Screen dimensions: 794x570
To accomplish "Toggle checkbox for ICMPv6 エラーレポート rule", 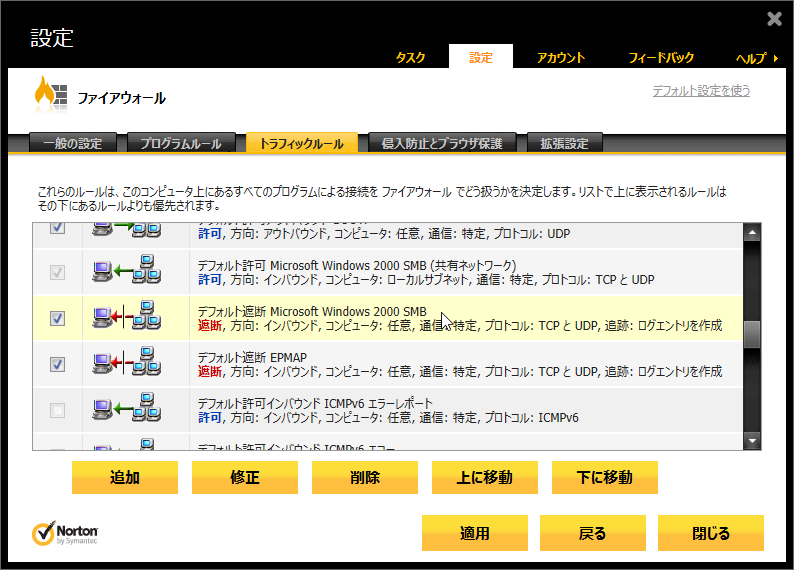I will click(x=58, y=410).
